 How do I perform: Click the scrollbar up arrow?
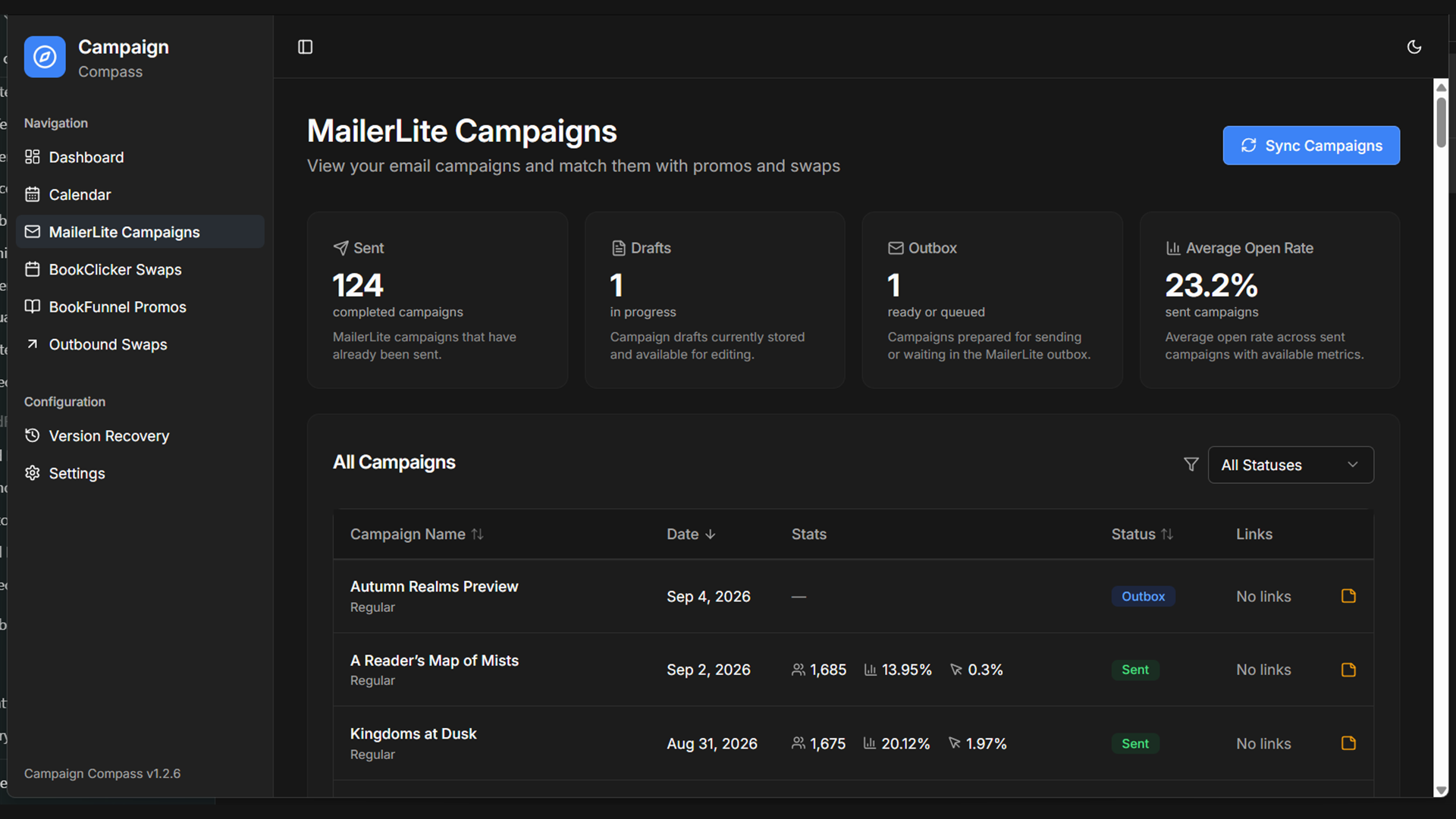click(1441, 87)
